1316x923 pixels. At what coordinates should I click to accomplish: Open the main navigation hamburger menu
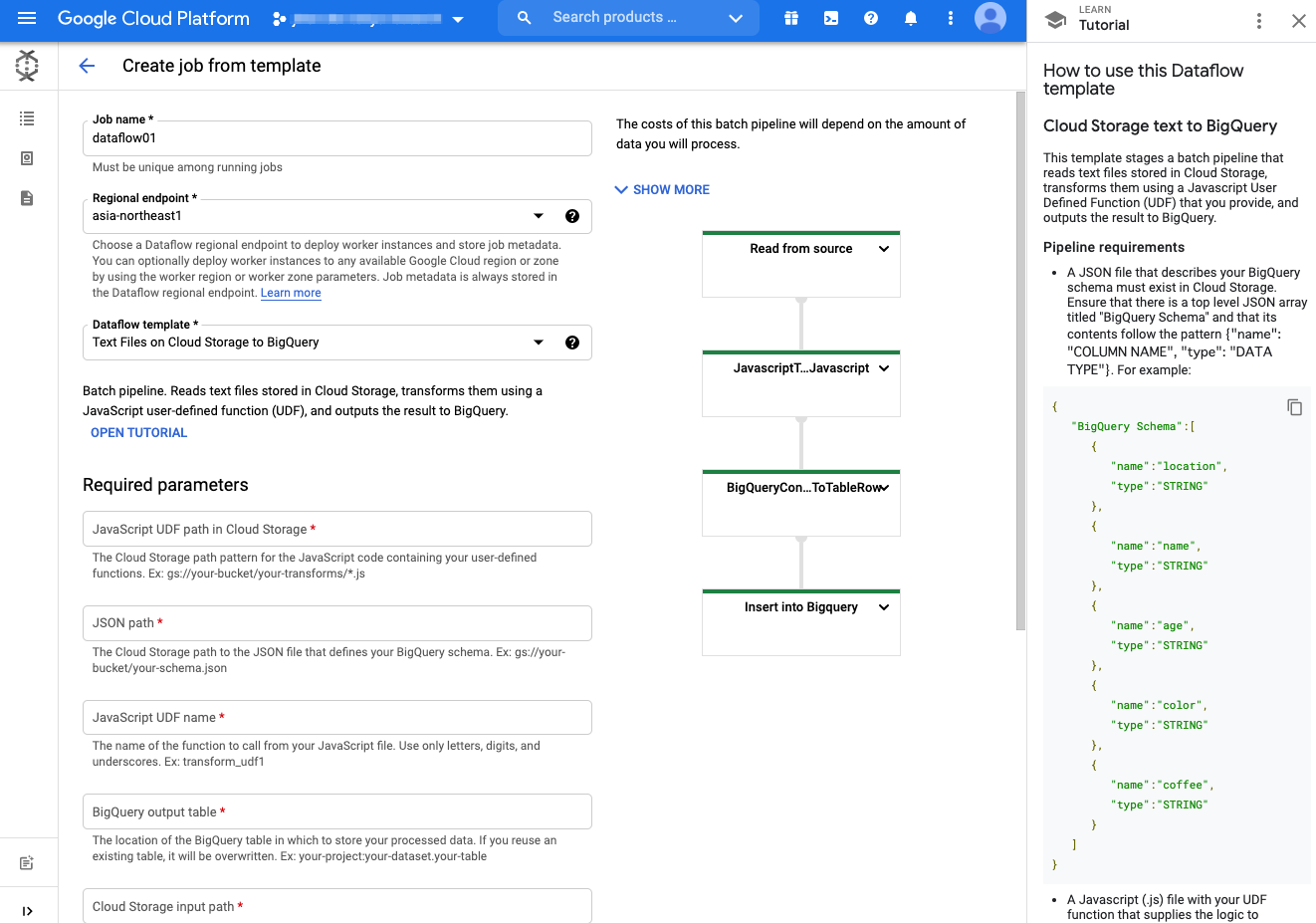pyautogui.click(x=27, y=18)
